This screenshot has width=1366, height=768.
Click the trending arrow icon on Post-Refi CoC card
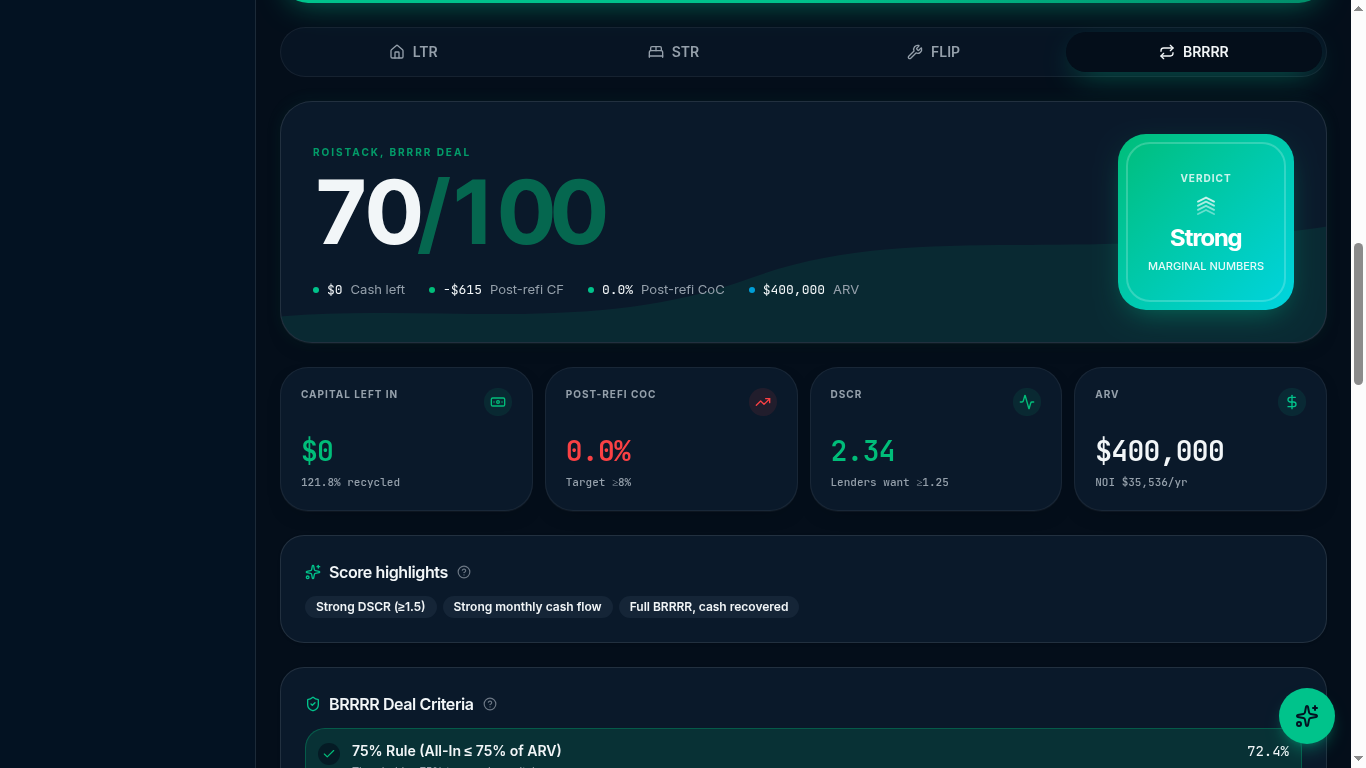(x=763, y=402)
